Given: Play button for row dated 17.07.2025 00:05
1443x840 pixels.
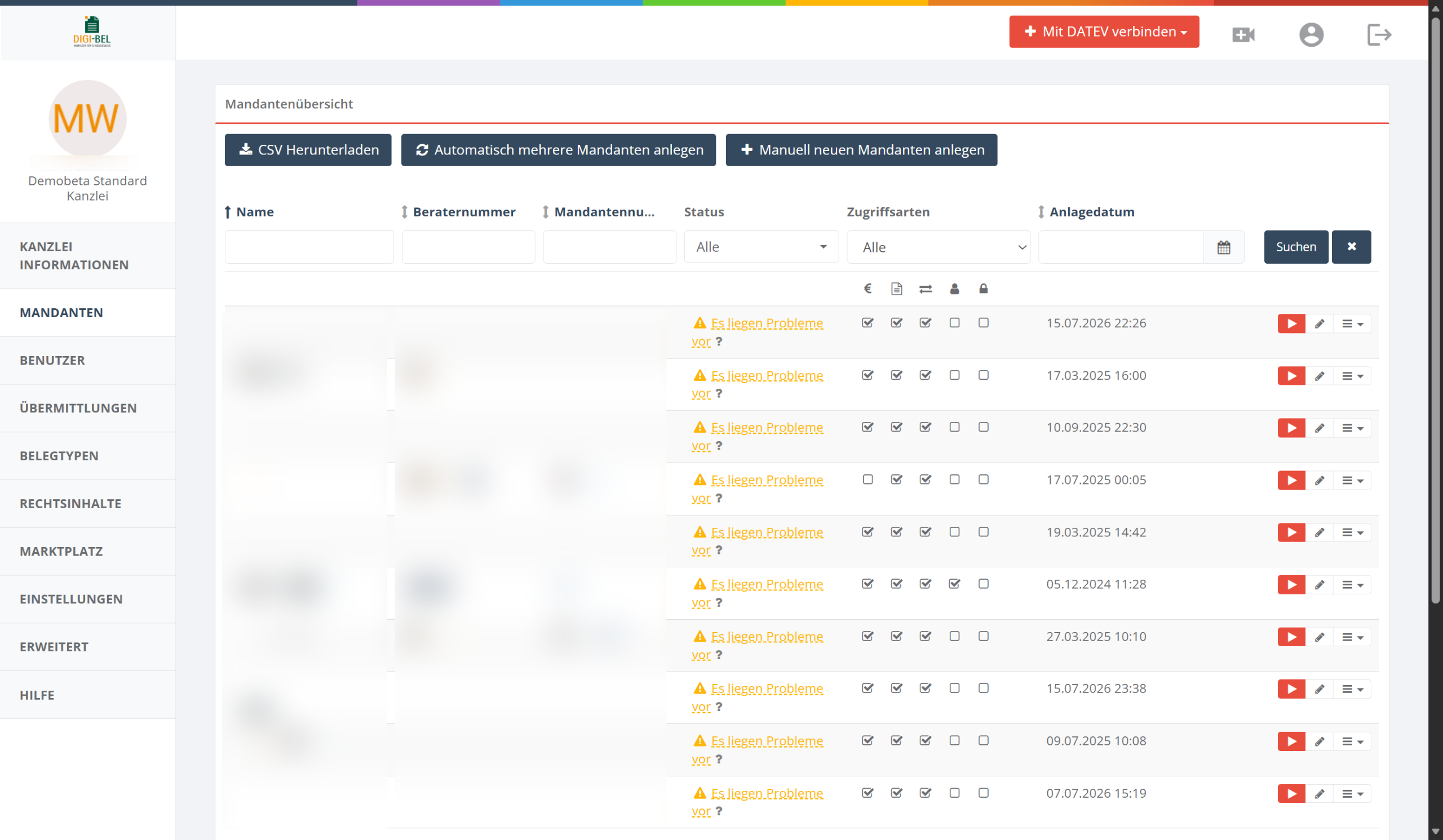Looking at the screenshot, I should (1291, 480).
